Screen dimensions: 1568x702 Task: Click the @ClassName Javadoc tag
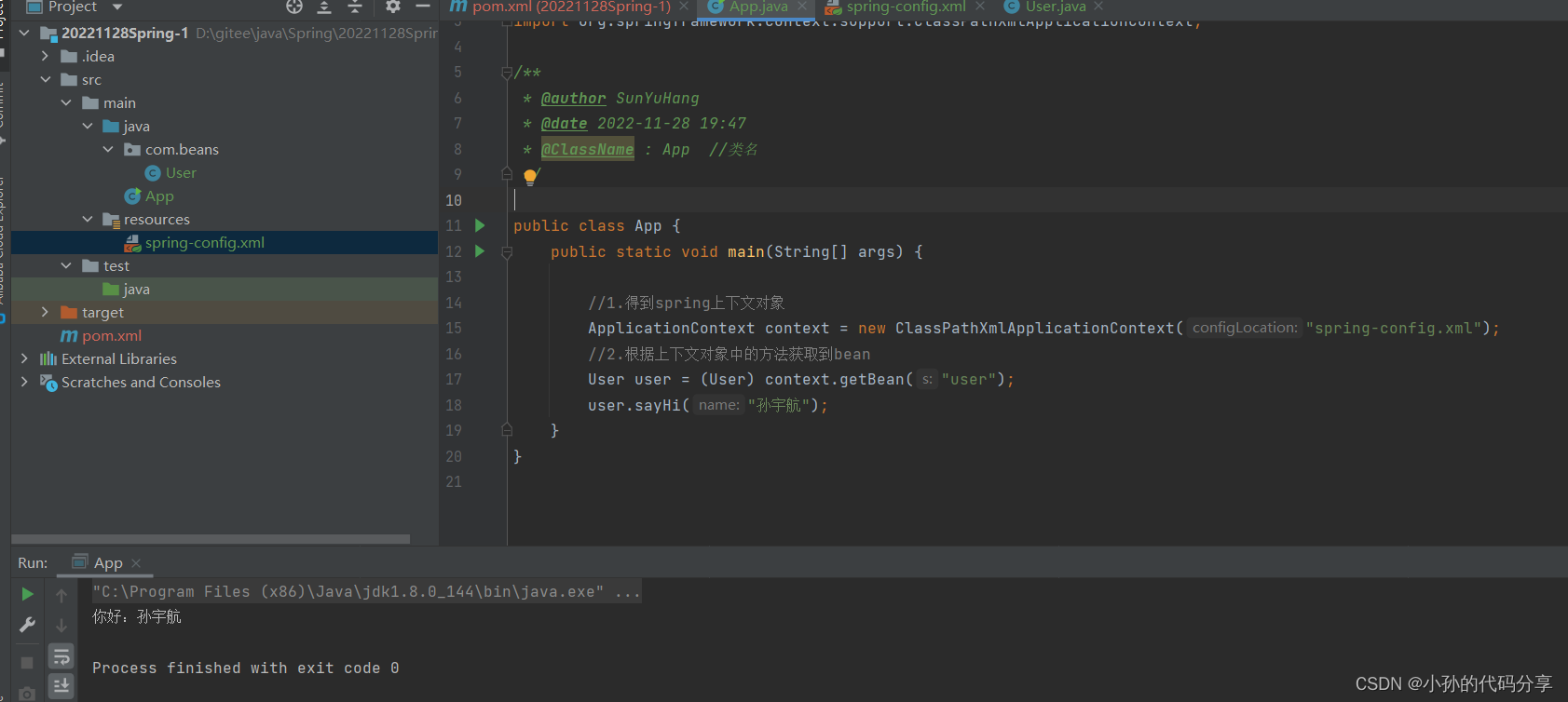click(587, 149)
